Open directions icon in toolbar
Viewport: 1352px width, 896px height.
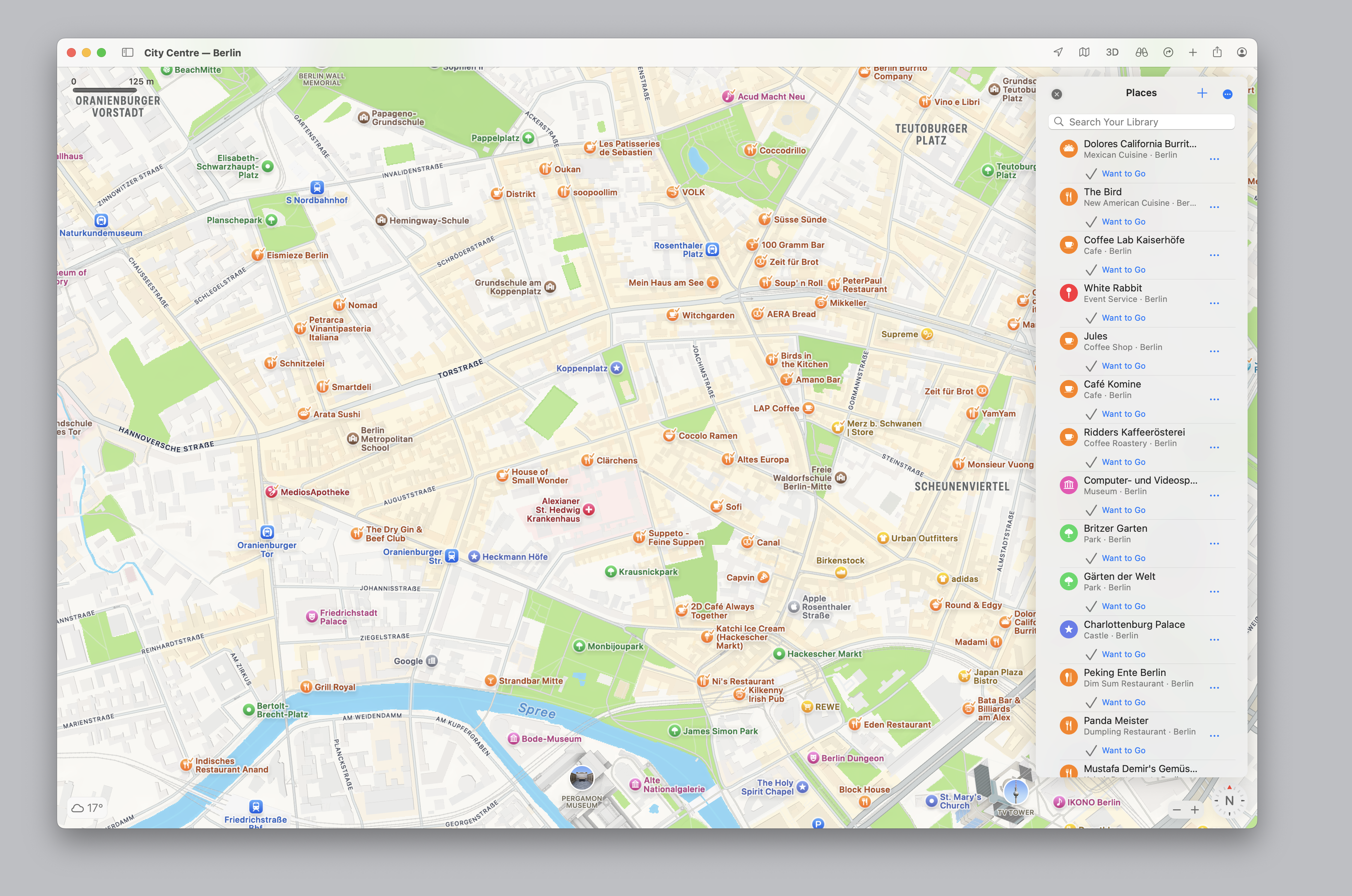click(1169, 53)
